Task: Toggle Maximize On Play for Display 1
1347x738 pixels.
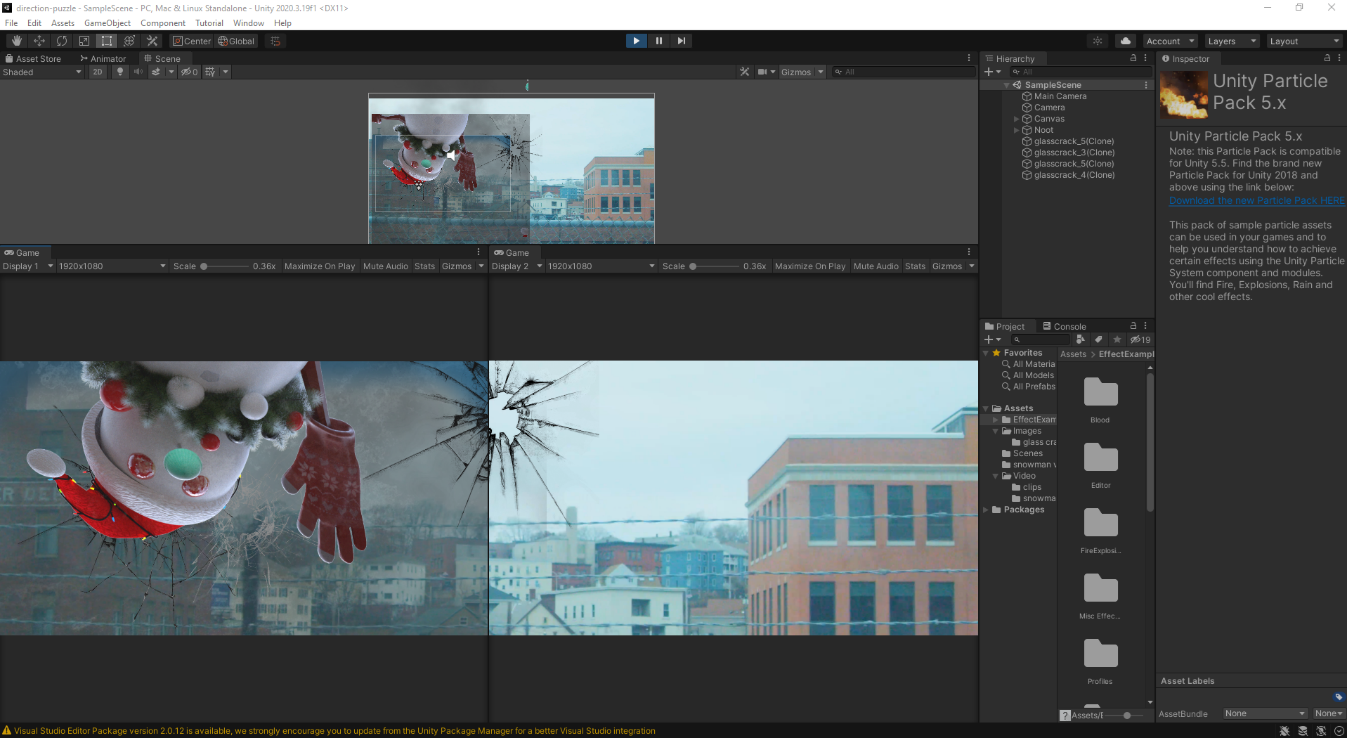Action: (319, 266)
